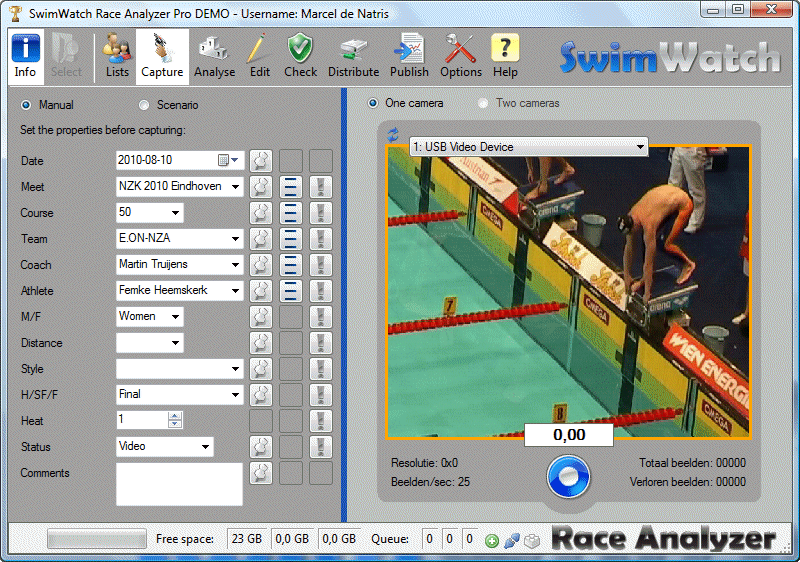
Task: Select the Two cameras option
Action: coord(483,103)
